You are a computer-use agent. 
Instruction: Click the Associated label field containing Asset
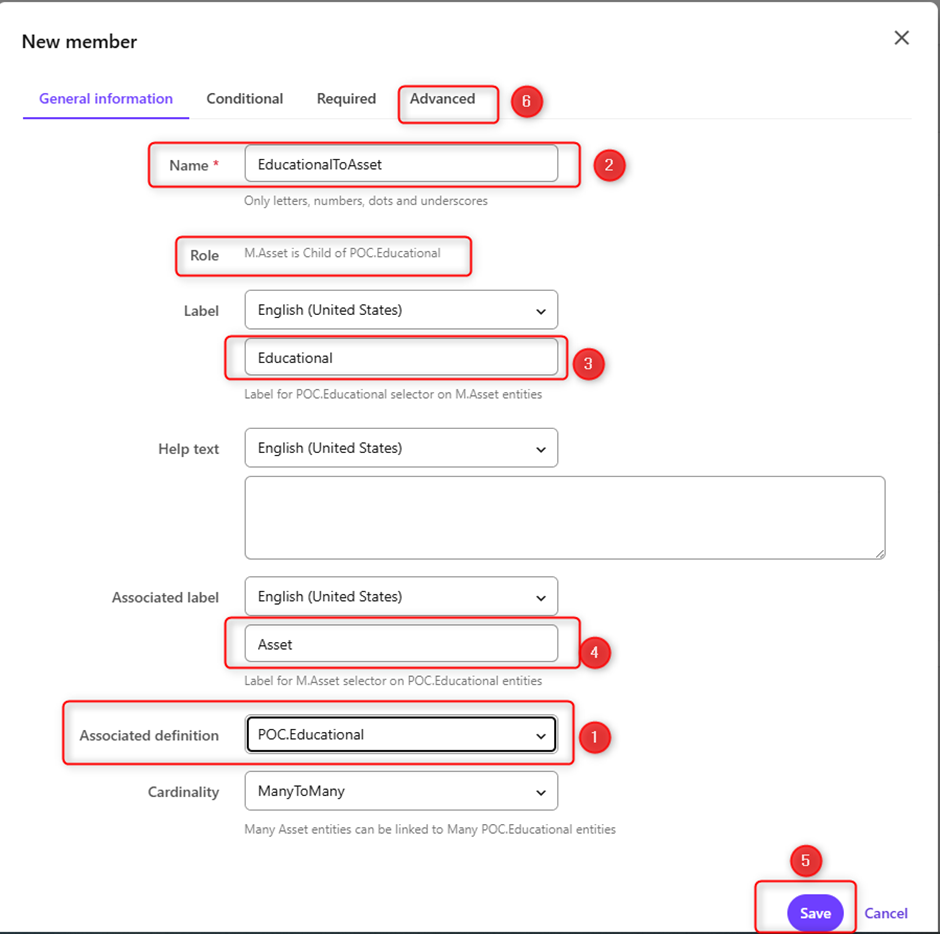[x=401, y=644]
